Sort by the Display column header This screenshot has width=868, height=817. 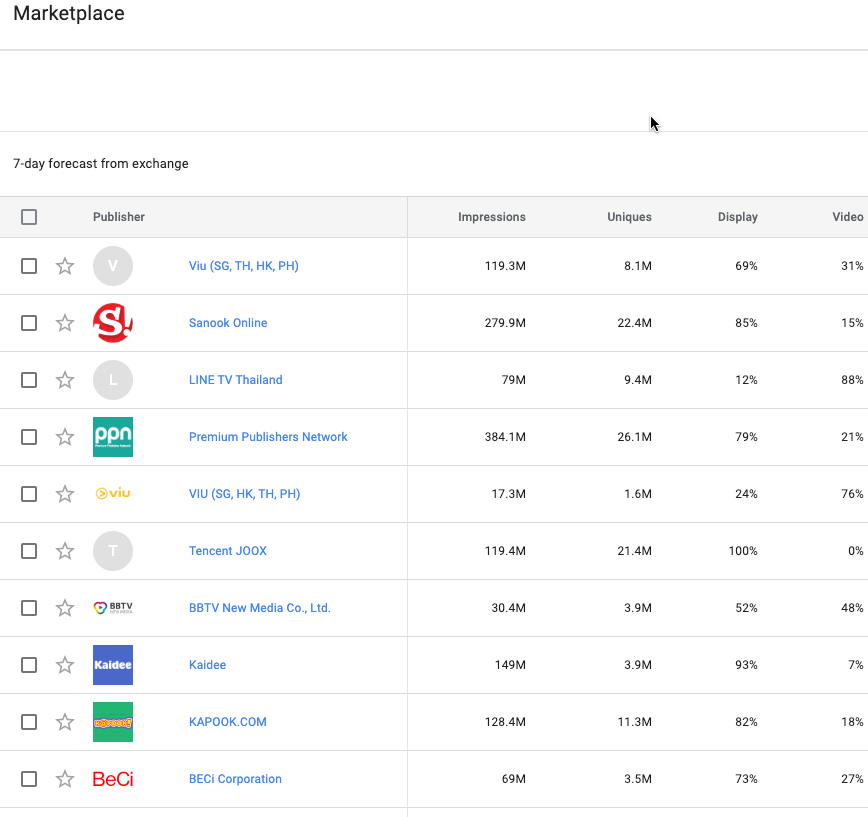738,217
